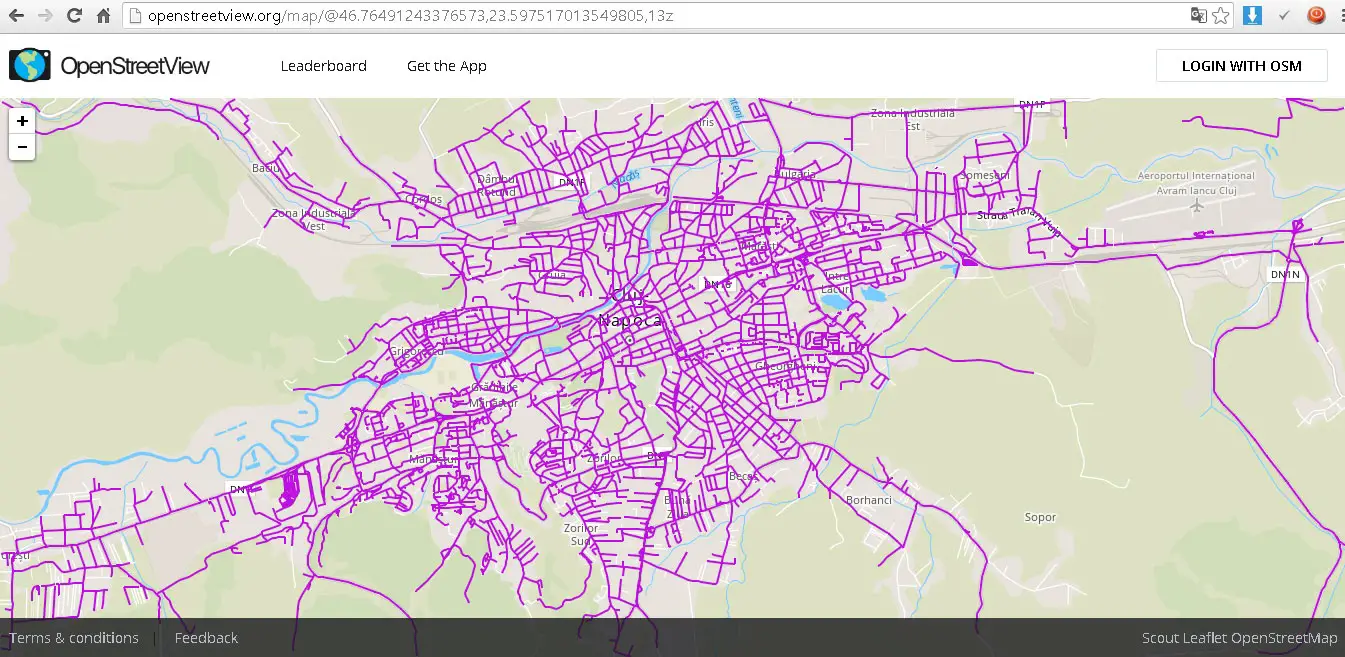This screenshot has height=657, width=1345.
Task: Click the gray checkmark extension icon
Action: click(1284, 16)
